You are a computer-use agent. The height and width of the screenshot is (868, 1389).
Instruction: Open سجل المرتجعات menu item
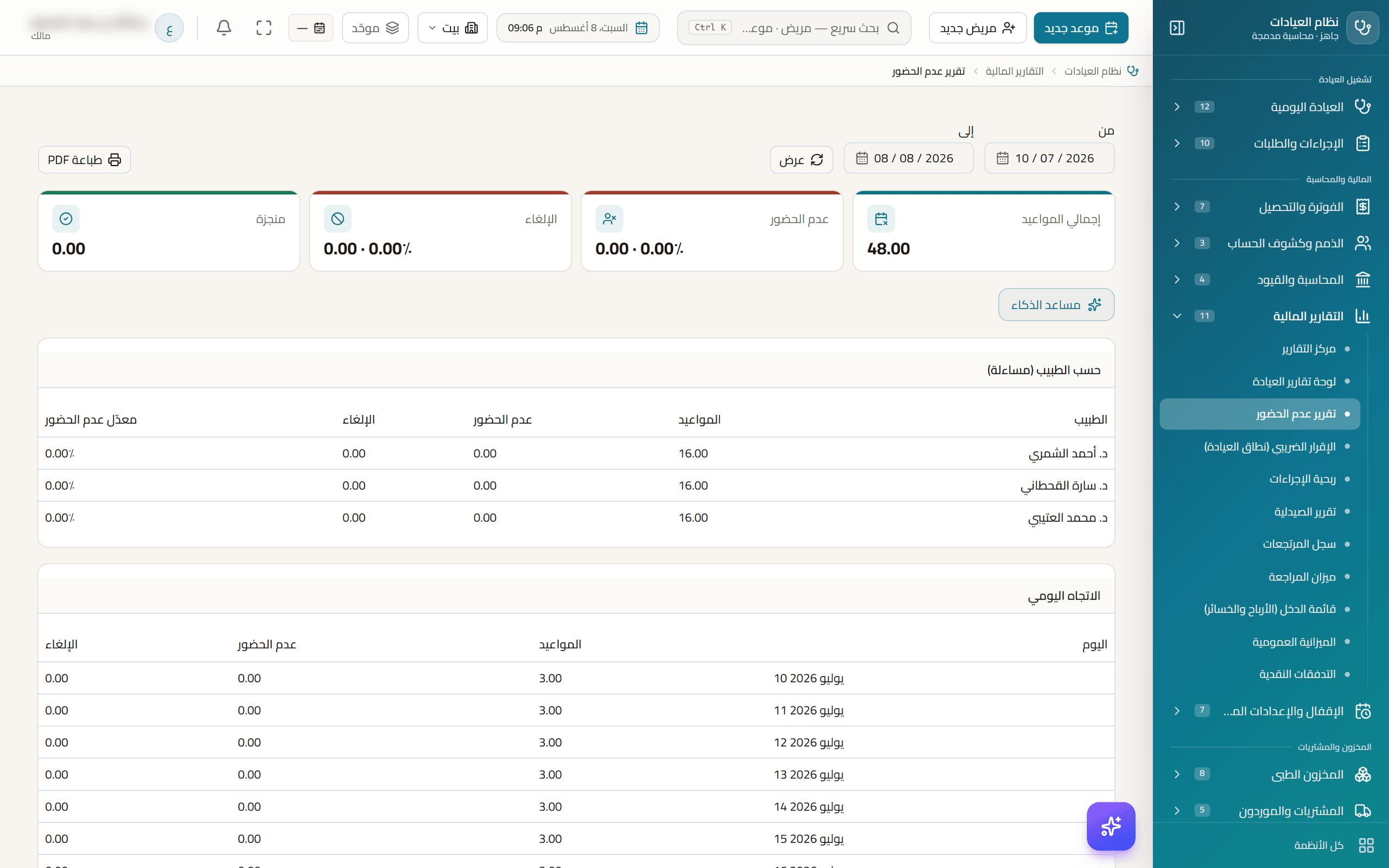pos(1260,544)
